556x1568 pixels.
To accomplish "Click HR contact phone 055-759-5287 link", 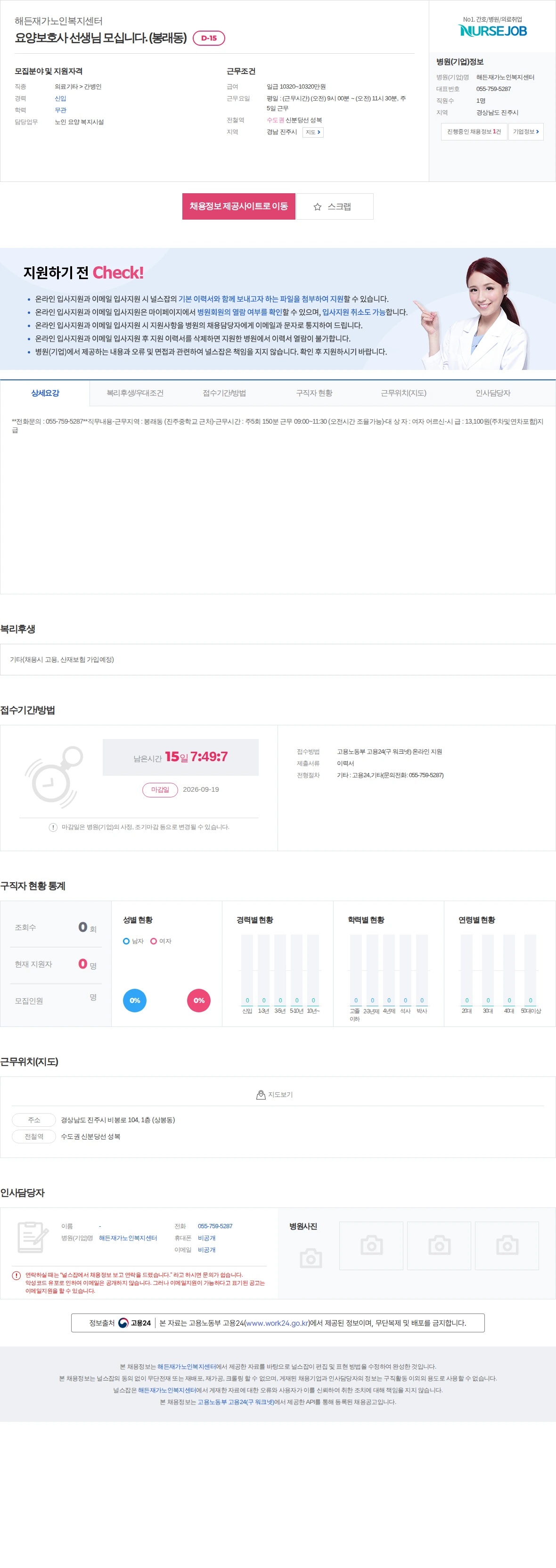I will pos(215,1226).
